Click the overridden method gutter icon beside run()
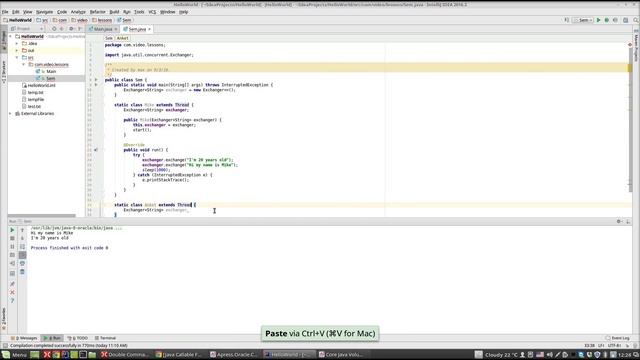 (96, 150)
